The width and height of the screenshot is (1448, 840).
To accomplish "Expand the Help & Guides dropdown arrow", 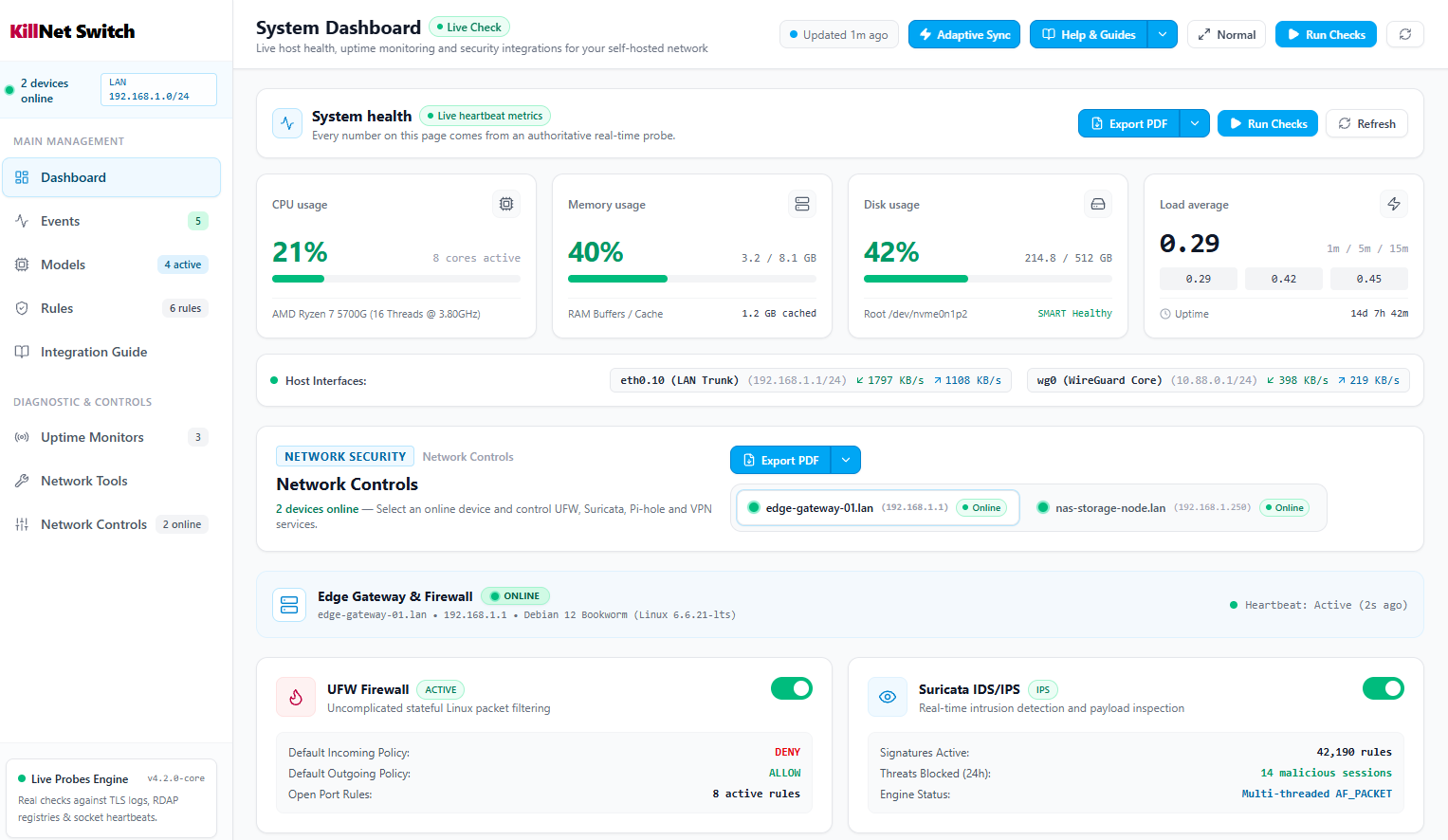I will [1163, 34].
